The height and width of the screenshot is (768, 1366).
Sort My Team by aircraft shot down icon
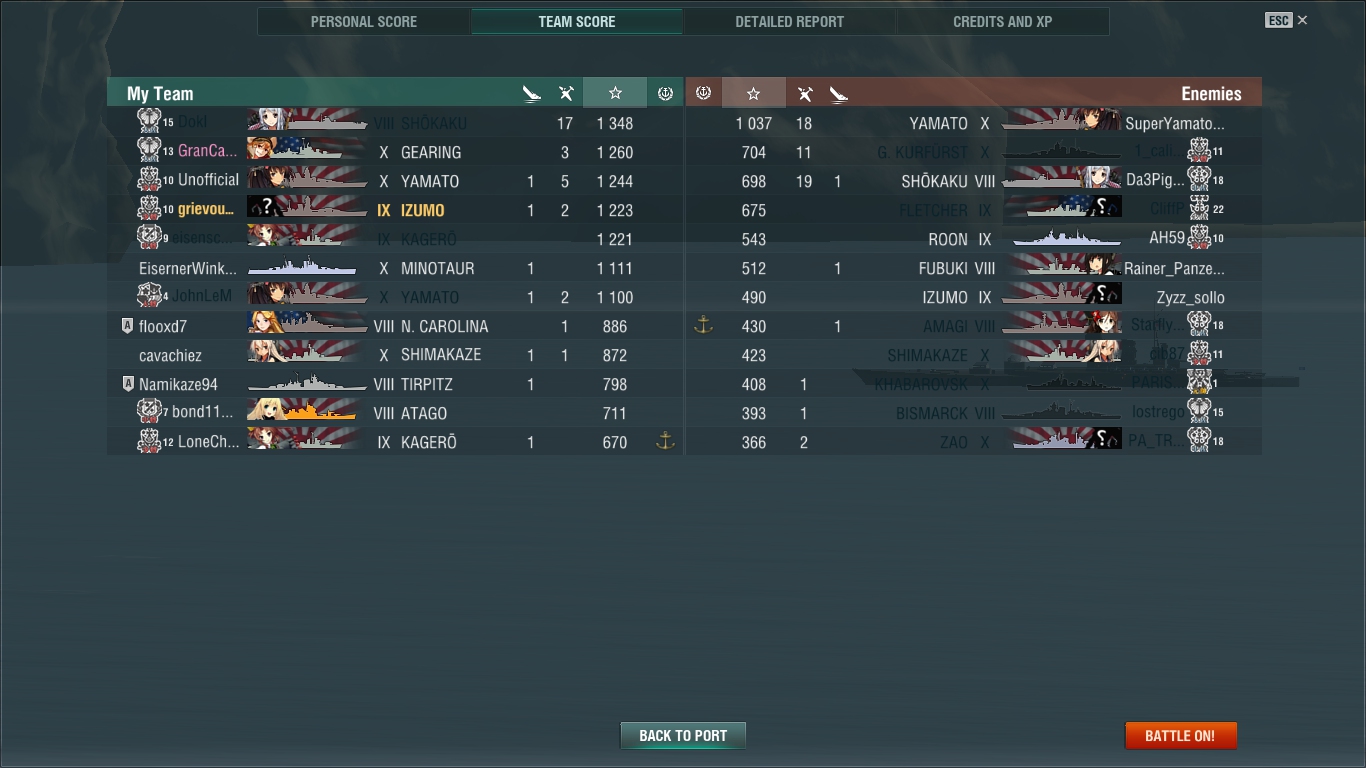tap(566, 94)
